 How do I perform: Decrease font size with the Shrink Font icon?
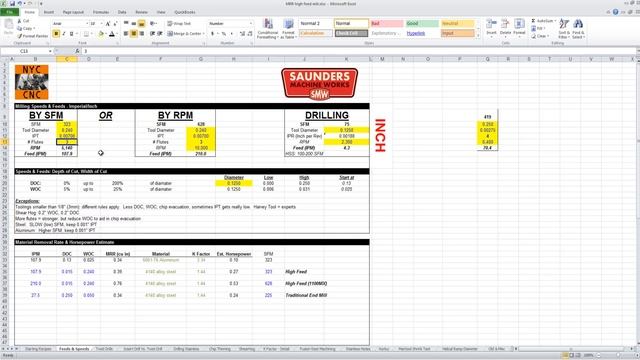(x=115, y=24)
